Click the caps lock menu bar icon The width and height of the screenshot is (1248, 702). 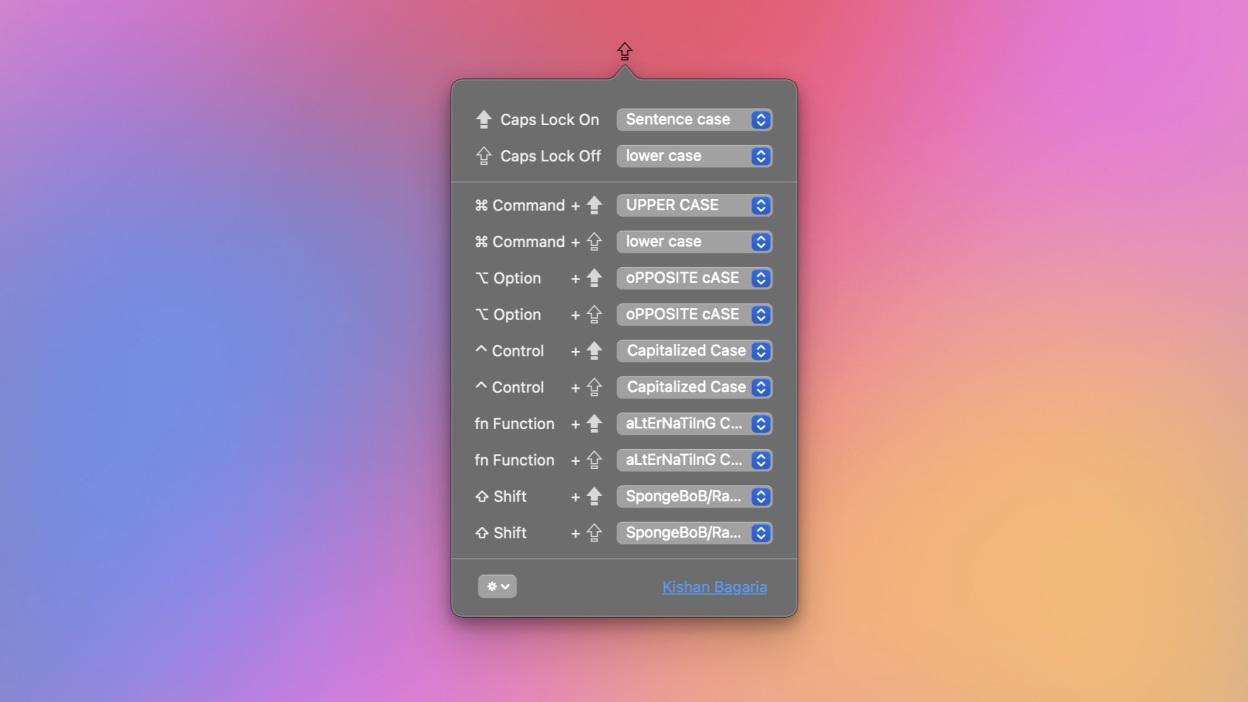(624, 51)
